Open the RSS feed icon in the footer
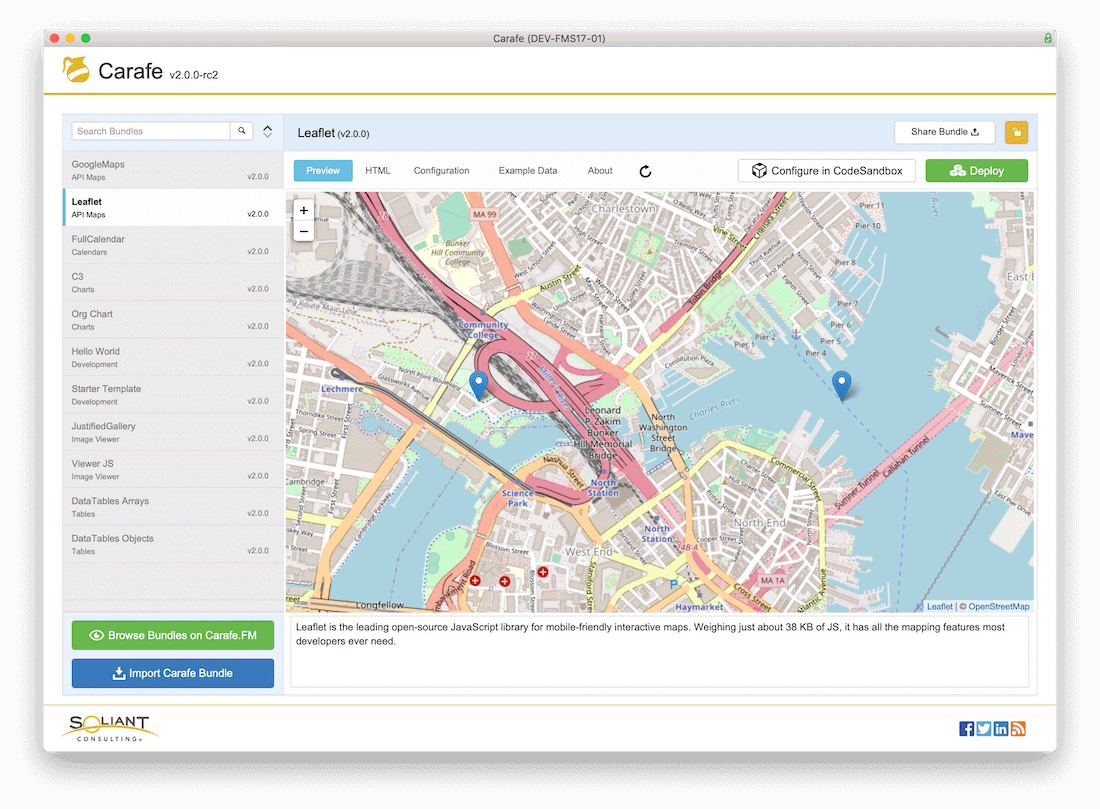The width and height of the screenshot is (1100, 809). [x=1018, y=728]
